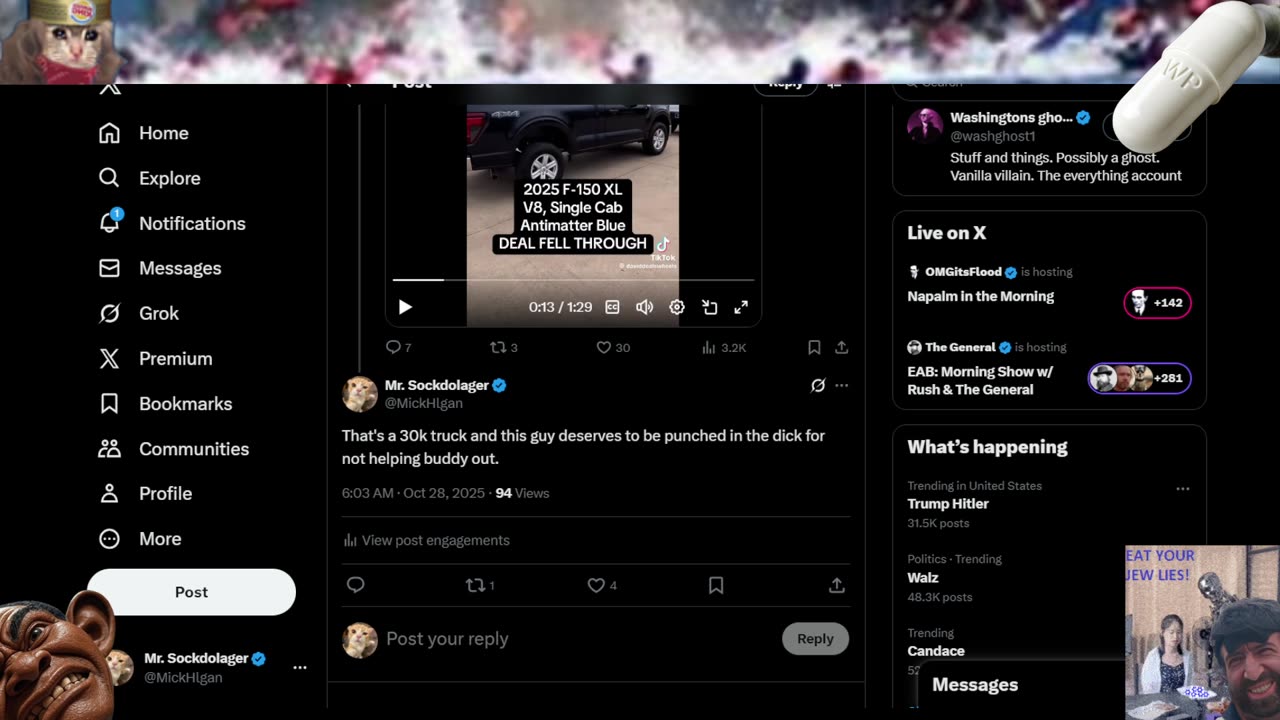Expand the Messages drawer
Image resolution: width=1280 pixels, height=720 pixels.
[1020, 685]
